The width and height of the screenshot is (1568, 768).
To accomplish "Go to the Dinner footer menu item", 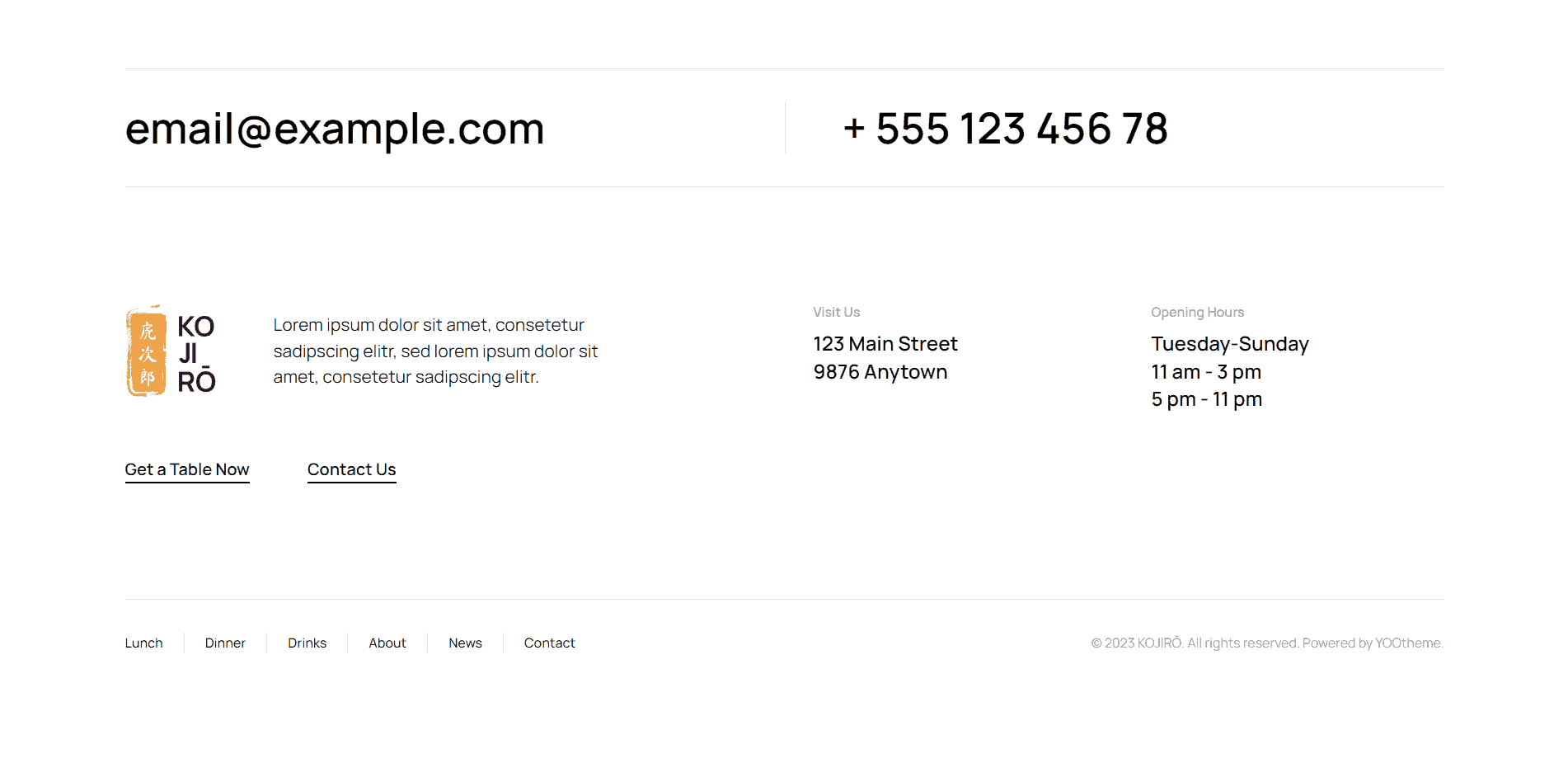I will [225, 643].
